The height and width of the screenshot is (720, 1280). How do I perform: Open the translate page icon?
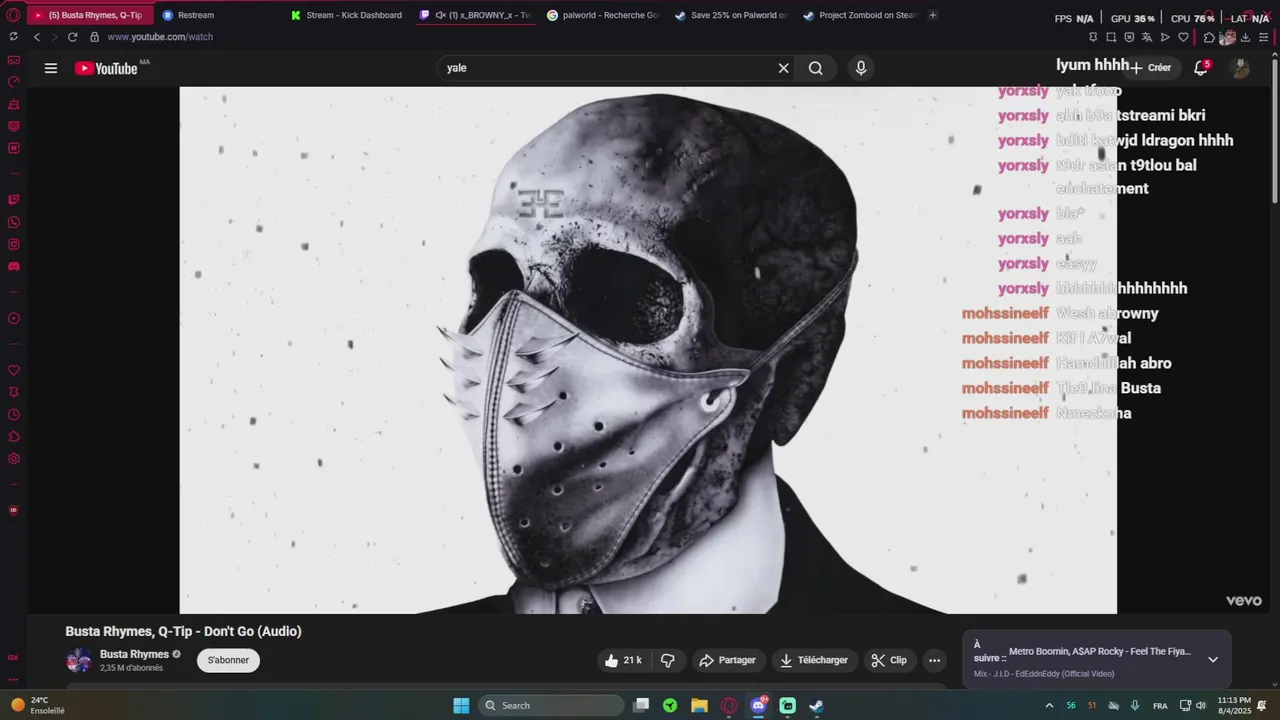[1147, 37]
